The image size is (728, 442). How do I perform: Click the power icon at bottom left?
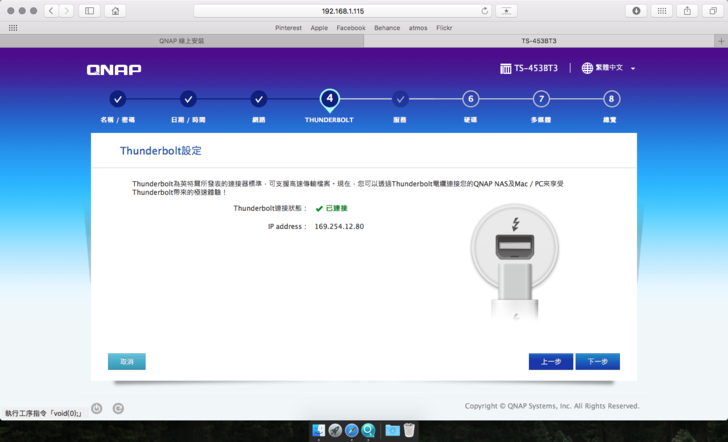coord(97,408)
